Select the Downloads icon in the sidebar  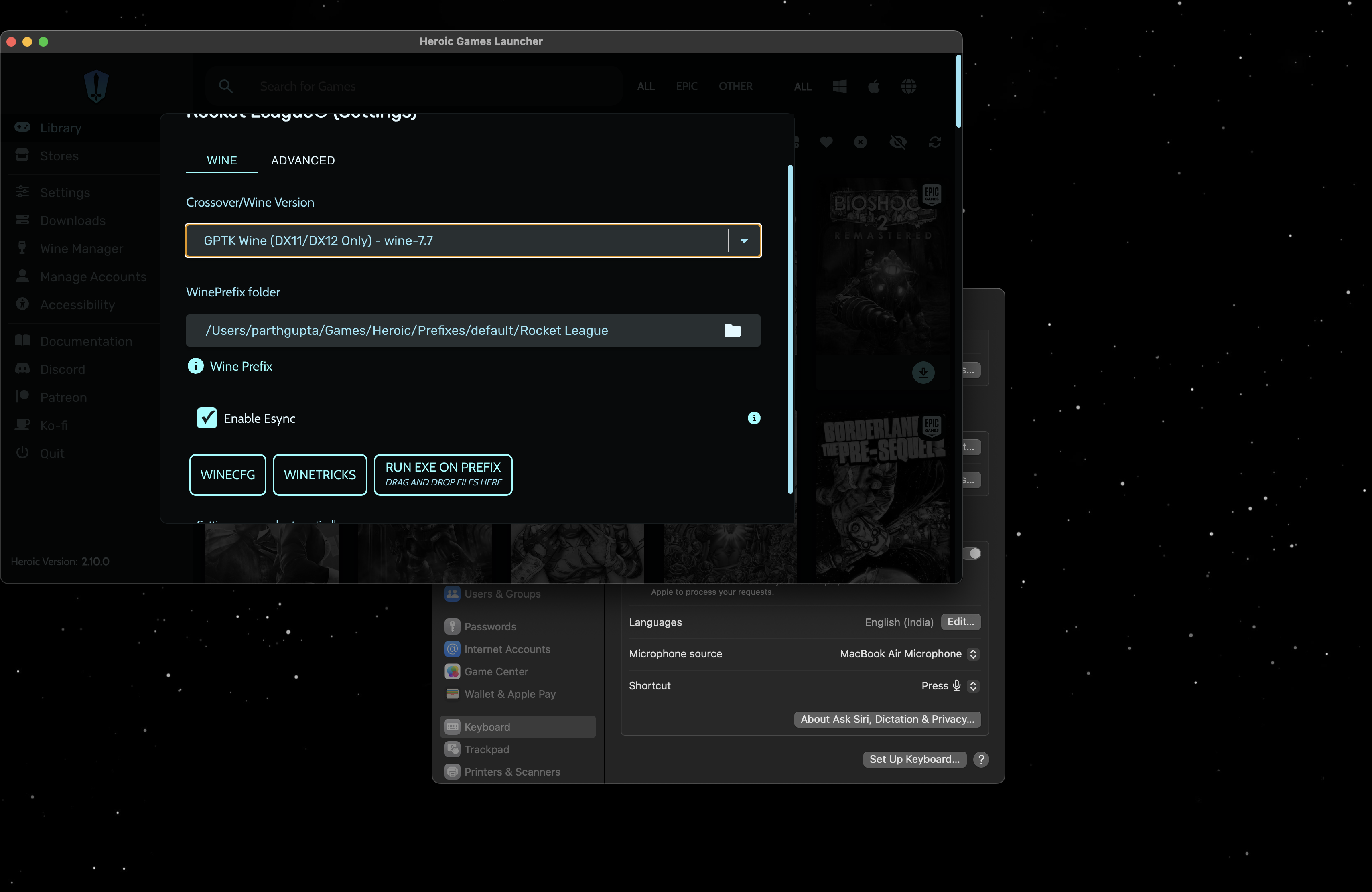tap(22, 220)
